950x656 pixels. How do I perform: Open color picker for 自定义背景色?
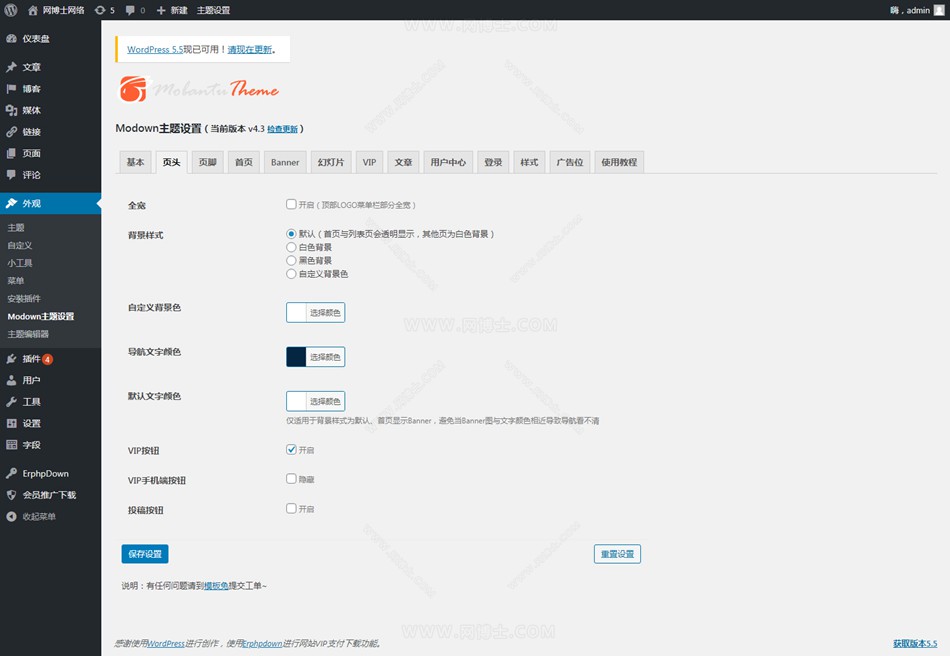click(x=315, y=313)
